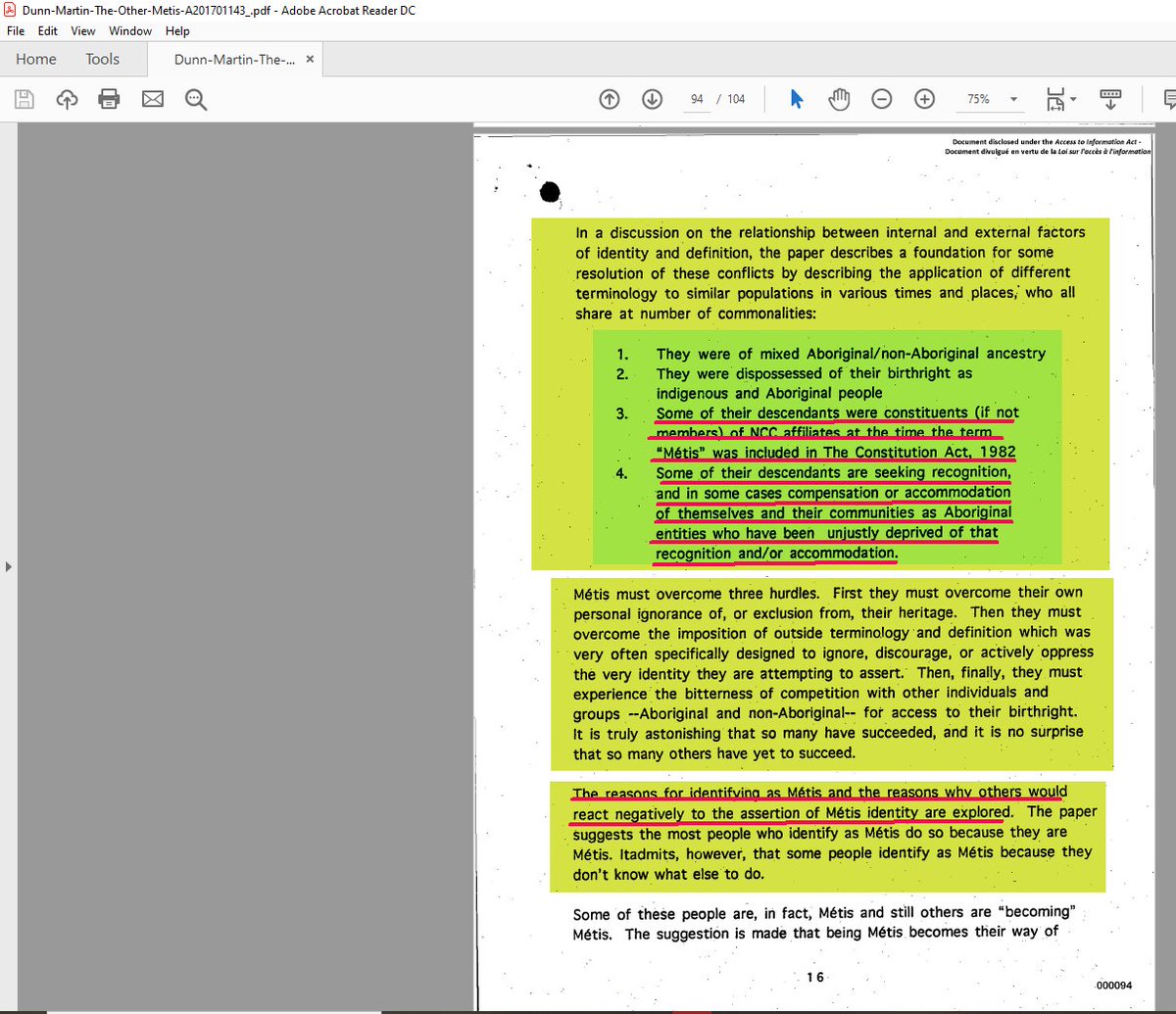Open the Help menu

coord(177,30)
